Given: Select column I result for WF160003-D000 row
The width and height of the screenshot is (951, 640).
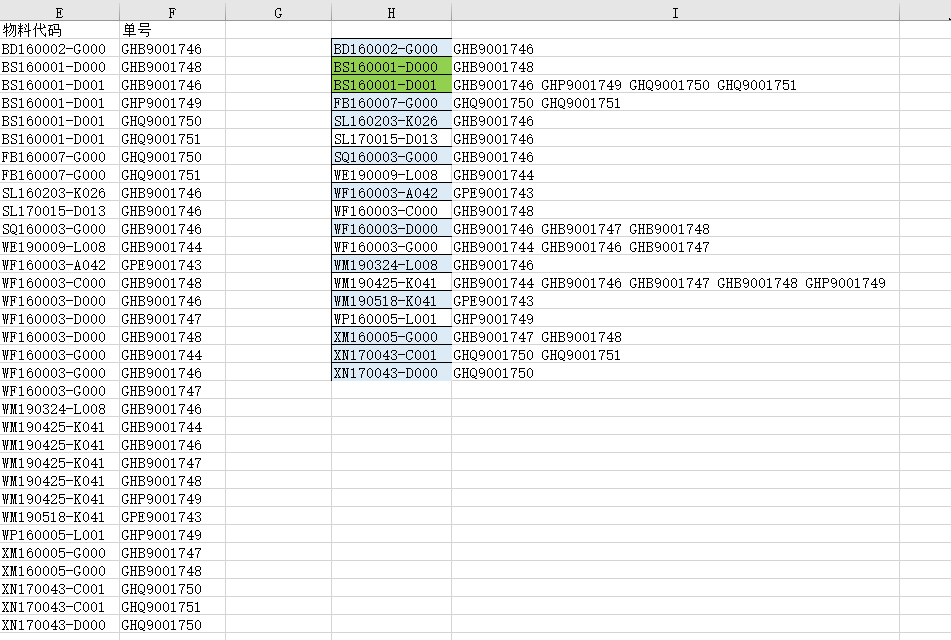Looking at the screenshot, I should click(x=675, y=229).
